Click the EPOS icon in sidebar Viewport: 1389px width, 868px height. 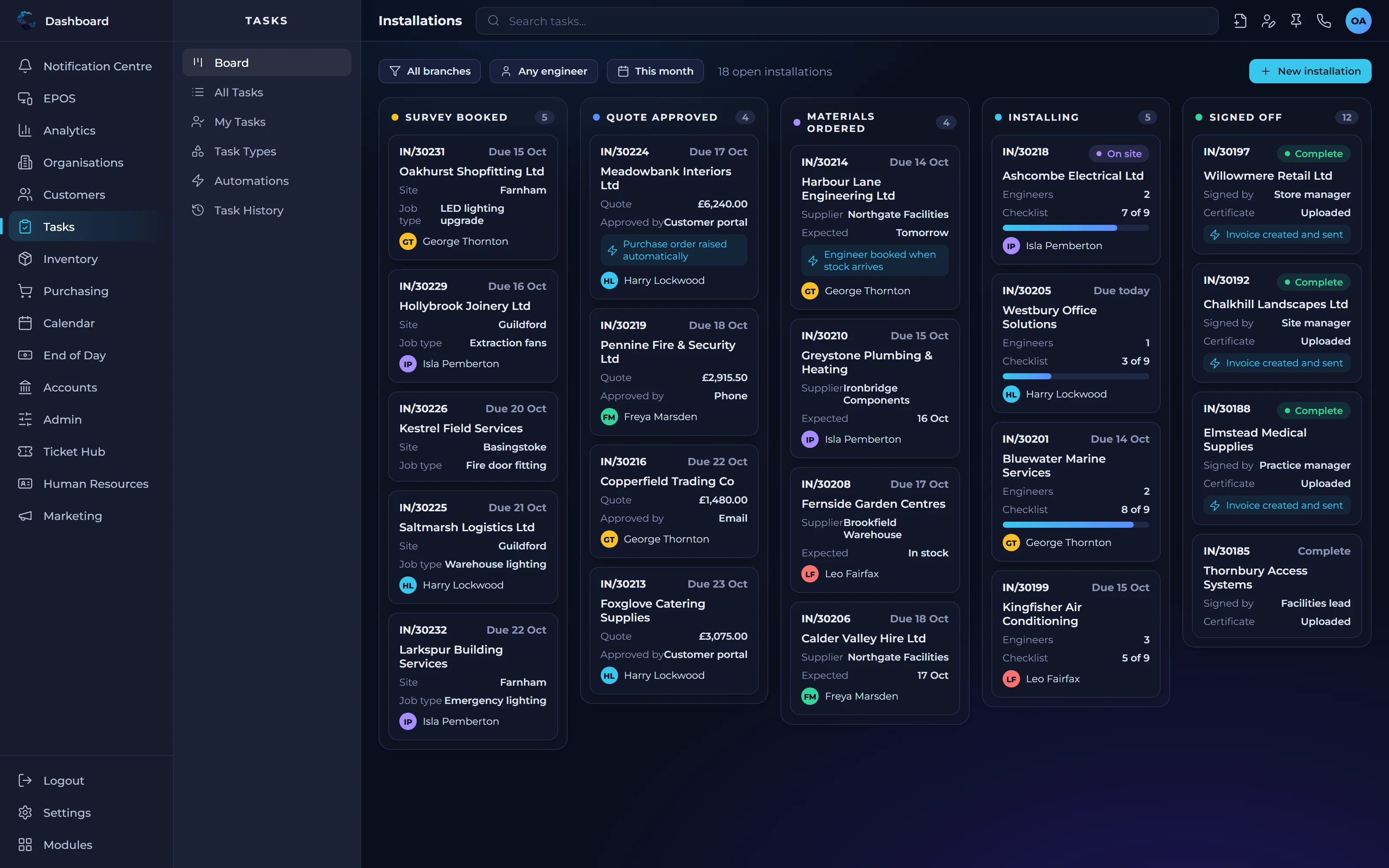pyautogui.click(x=25, y=98)
